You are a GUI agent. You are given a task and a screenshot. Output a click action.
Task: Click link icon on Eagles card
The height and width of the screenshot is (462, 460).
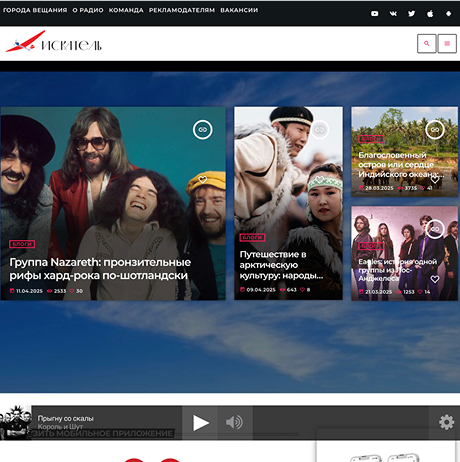point(435,229)
